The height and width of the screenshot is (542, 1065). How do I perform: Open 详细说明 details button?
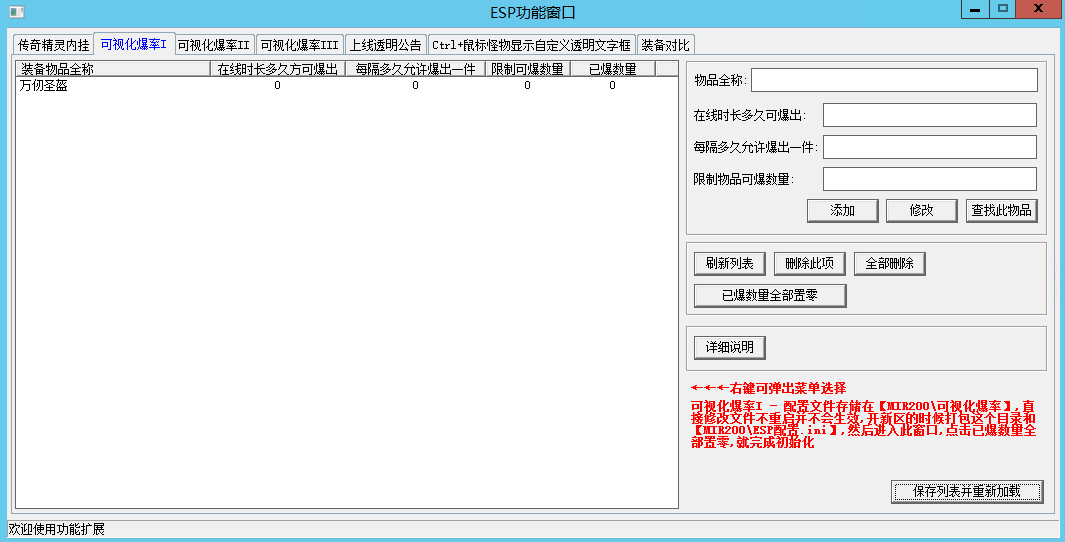pos(730,348)
